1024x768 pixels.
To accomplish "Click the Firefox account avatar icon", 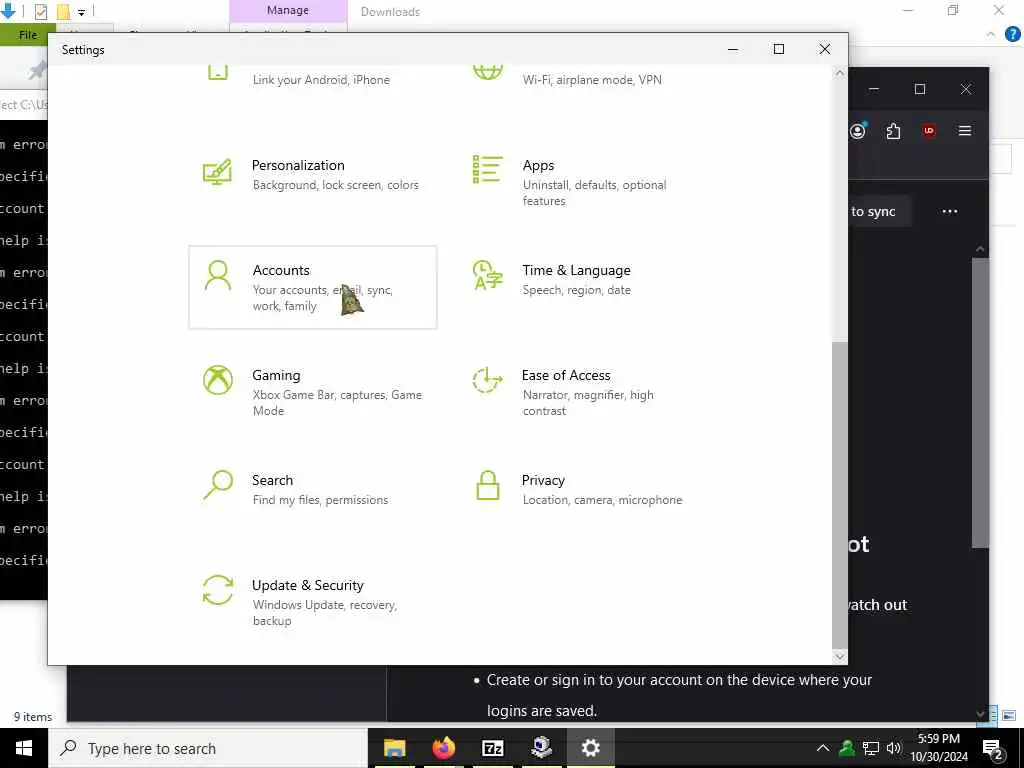I will (858, 131).
